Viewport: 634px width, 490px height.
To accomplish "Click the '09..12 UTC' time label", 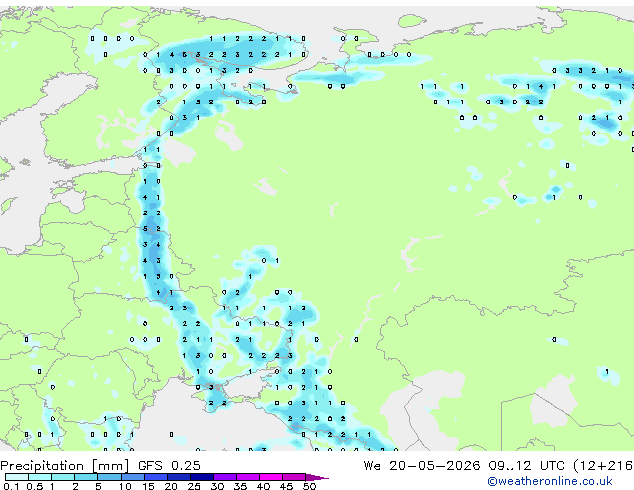I will click(x=526, y=466).
